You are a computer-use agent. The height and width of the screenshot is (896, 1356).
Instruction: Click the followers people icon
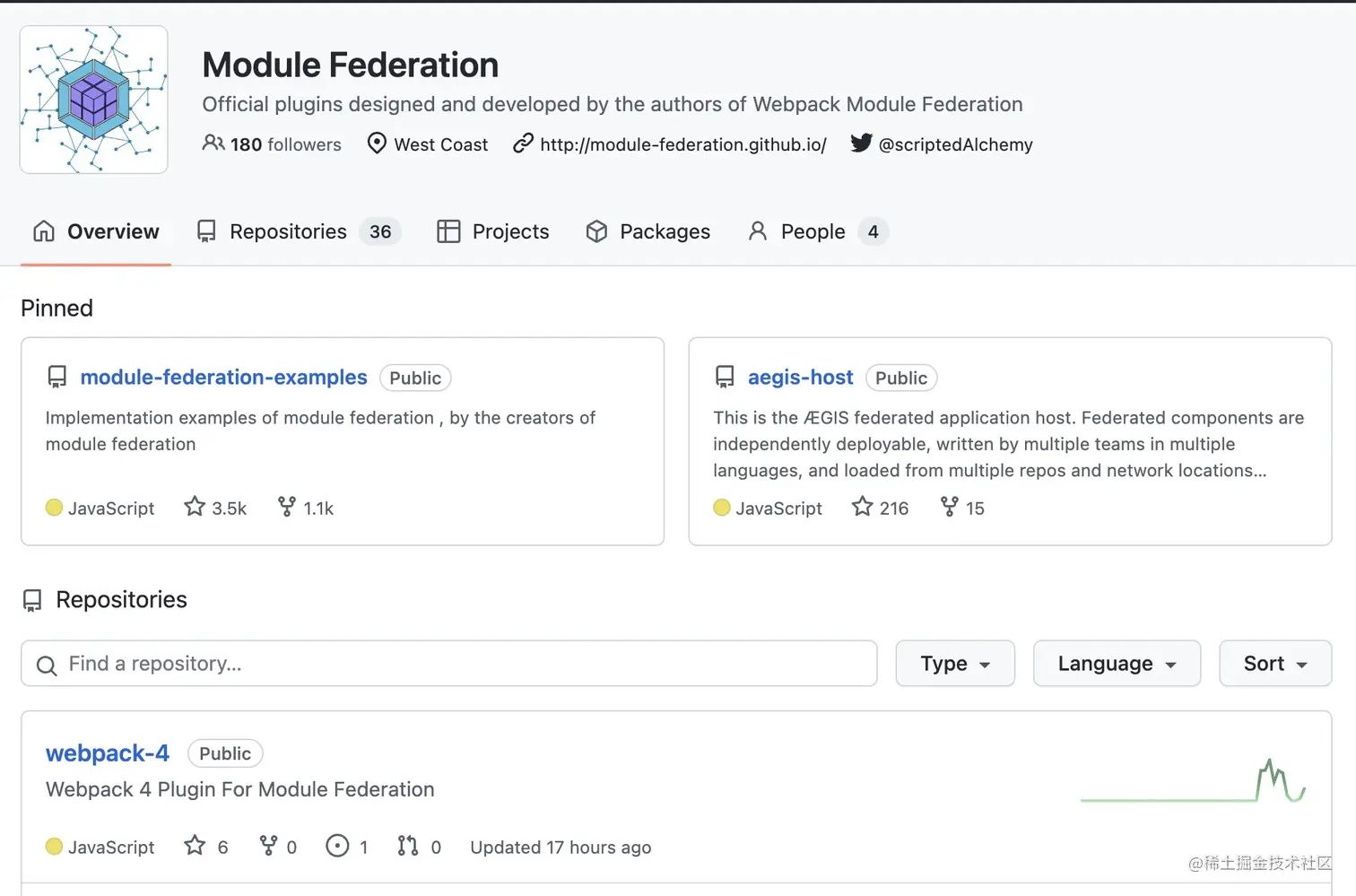pyautogui.click(x=213, y=144)
